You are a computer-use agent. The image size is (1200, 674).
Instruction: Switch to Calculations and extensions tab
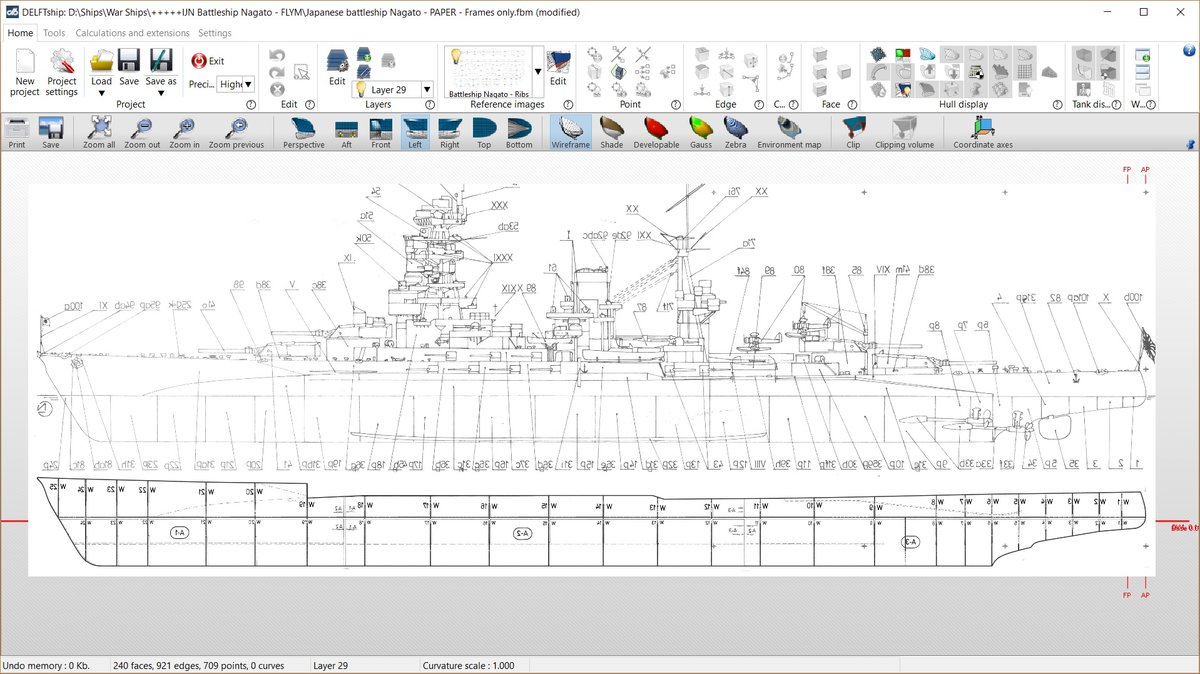click(132, 33)
